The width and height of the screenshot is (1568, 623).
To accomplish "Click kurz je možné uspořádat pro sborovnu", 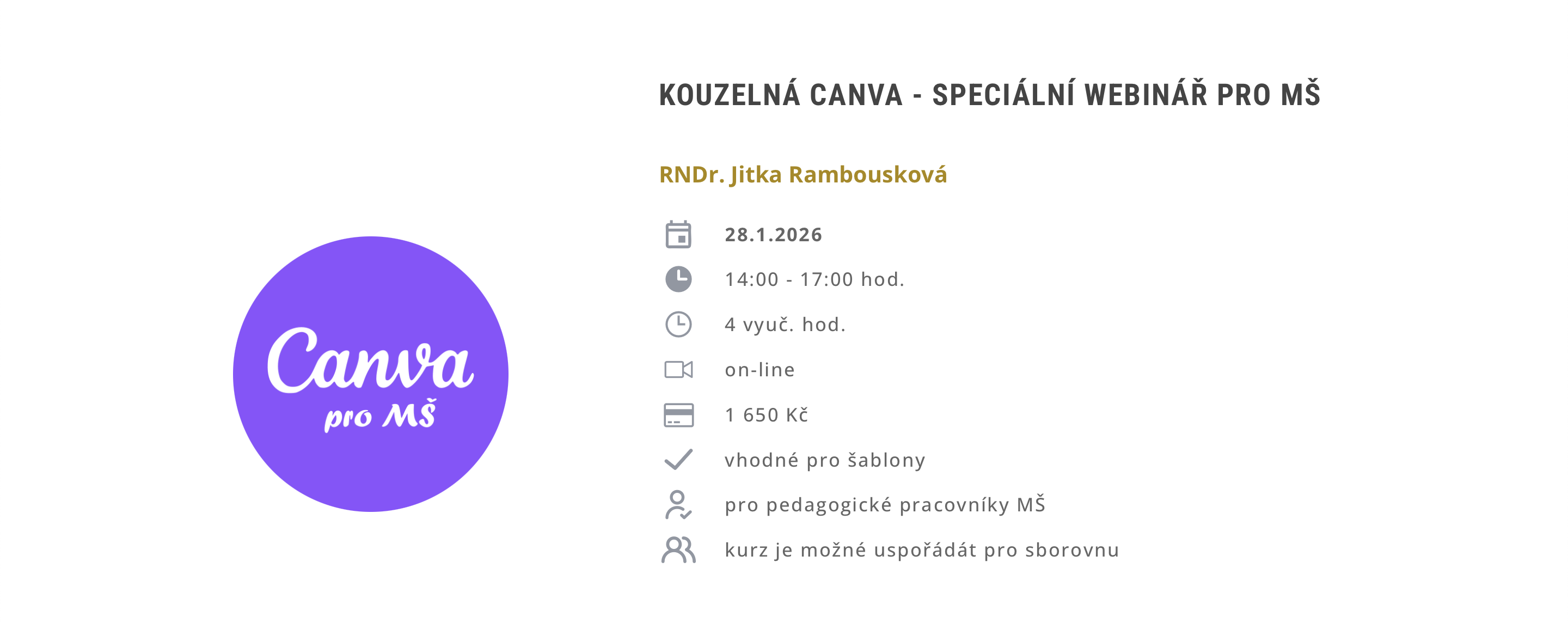I will tap(922, 550).
